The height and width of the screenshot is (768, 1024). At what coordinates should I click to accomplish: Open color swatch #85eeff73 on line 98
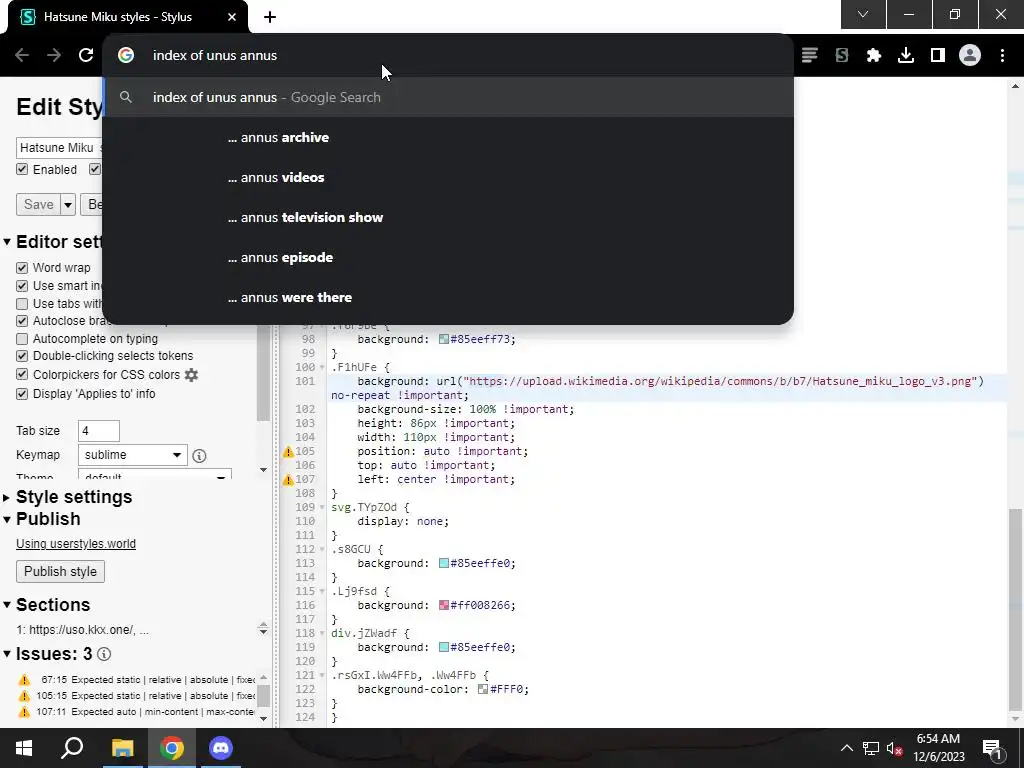pyautogui.click(x=443, y=340)
